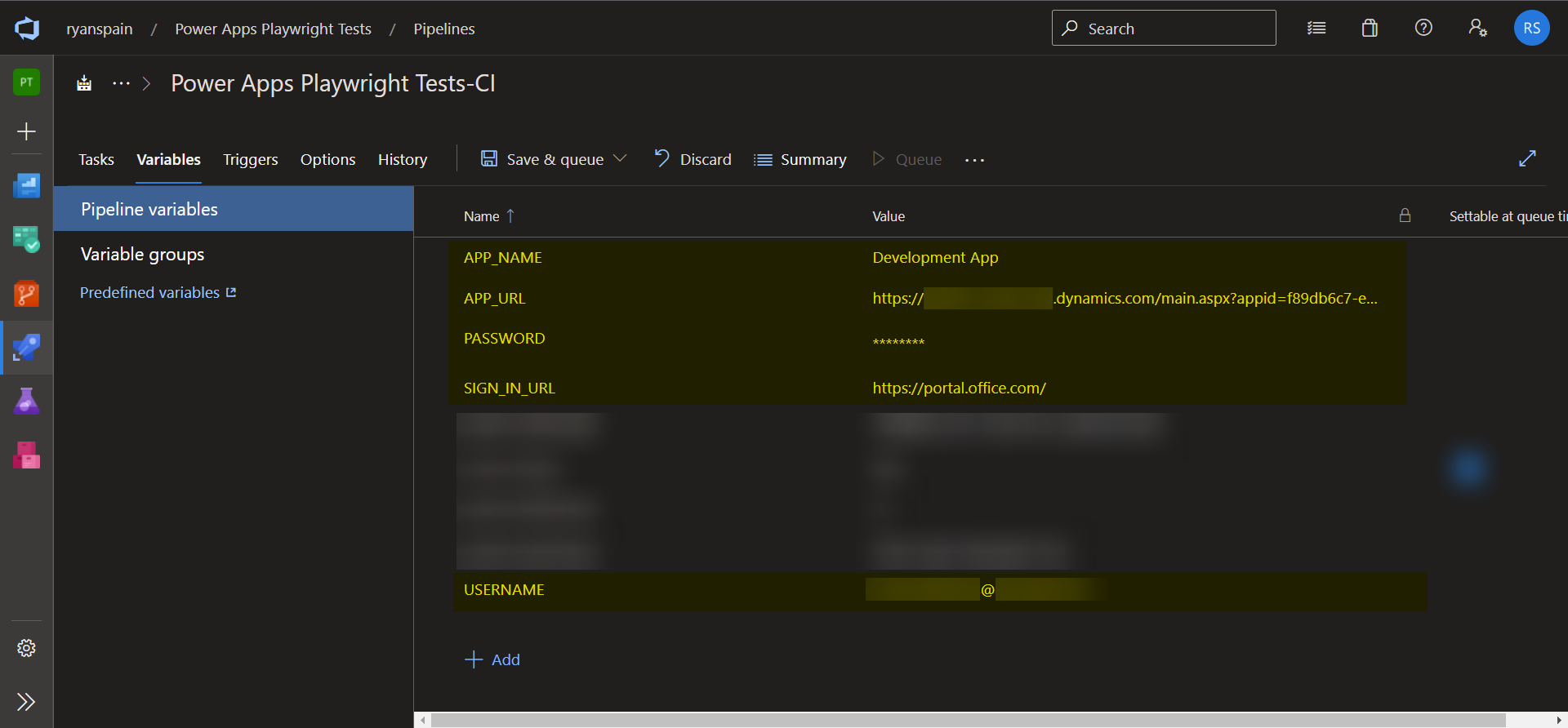Open the Boards icon in sidebar
The width and height of the screenshot is (1568, 728).
coord(26,240)
